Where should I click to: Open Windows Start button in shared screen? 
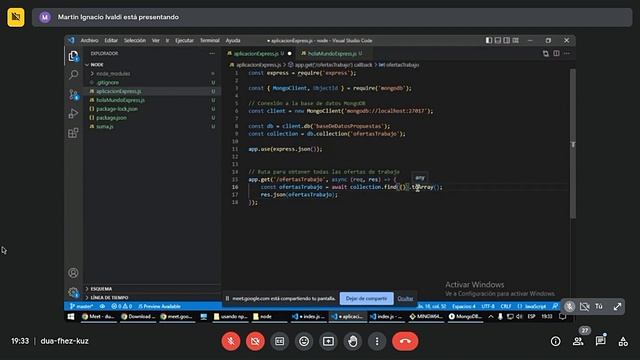[71, 316]
